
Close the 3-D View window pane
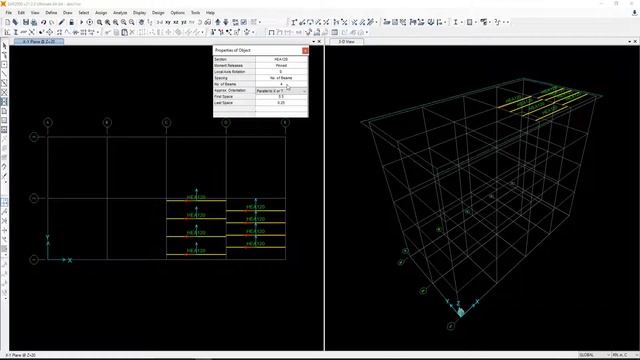635,42
